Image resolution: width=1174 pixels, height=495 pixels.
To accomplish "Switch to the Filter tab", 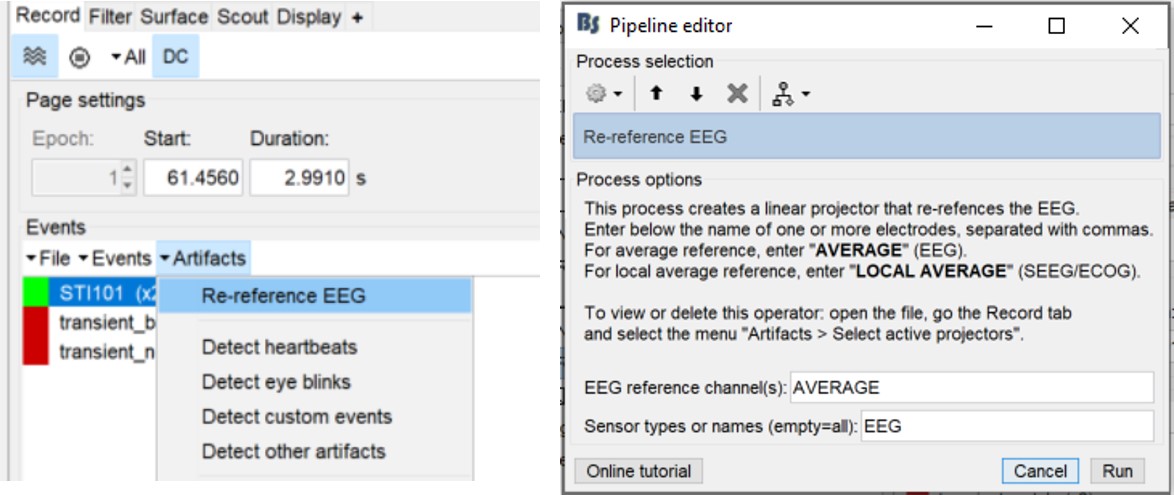I will [x=110, y=17].
